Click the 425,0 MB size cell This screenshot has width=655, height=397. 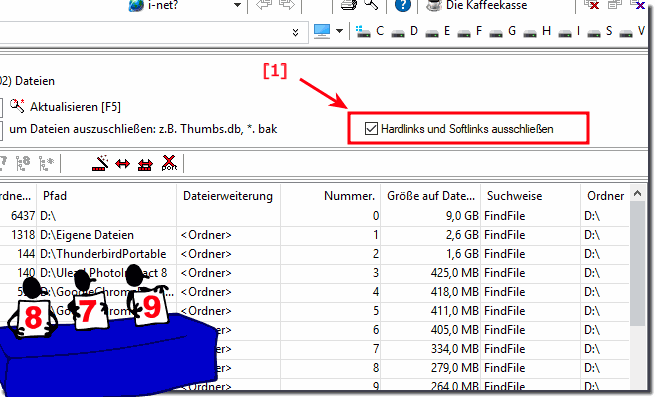point(455,273)
